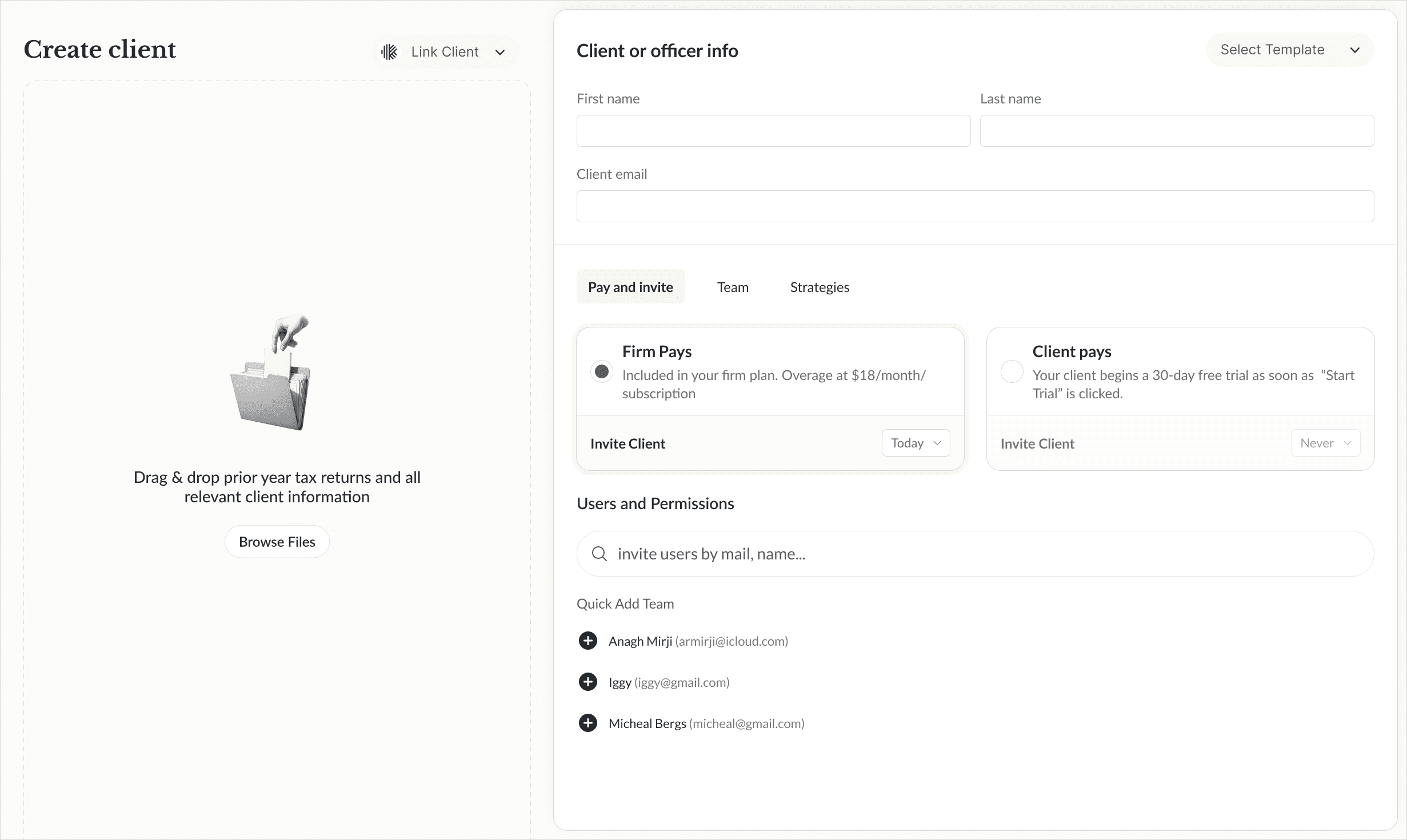The height and width of the screenshot is (840, 1407).
Task: Click the search magnifier icon
Action: tap(599, 554)
